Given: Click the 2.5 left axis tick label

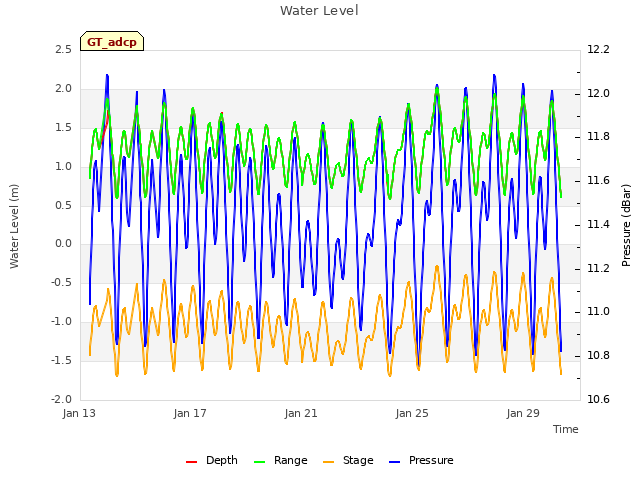Looking at the screenshot, I should (63, 50).
